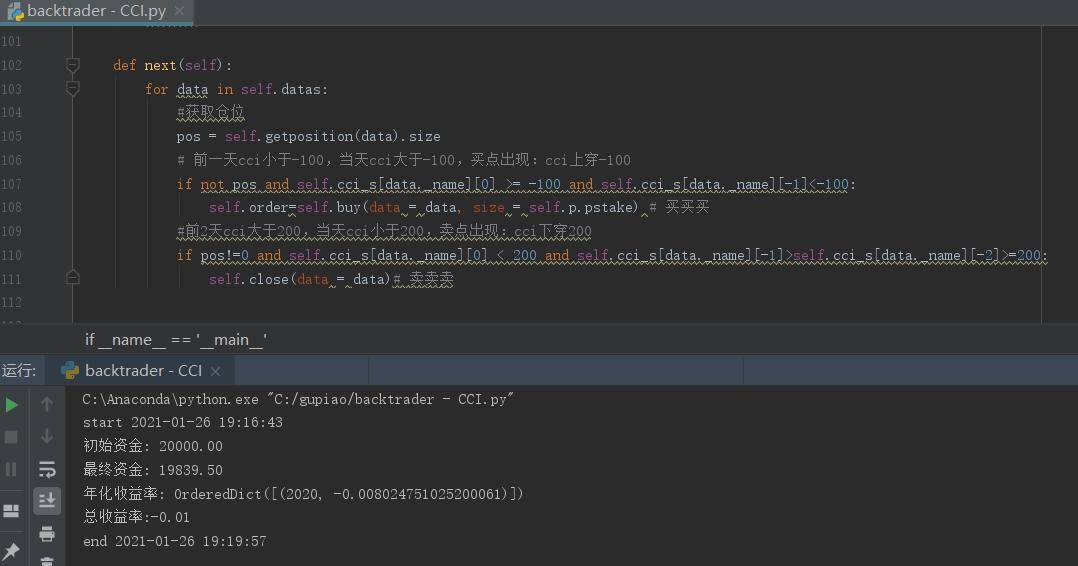The width and height of the screenshot is (1078, 566).
Task: Click the Stop process square icon
Action: pyautogui.click(x=11, y=437)
